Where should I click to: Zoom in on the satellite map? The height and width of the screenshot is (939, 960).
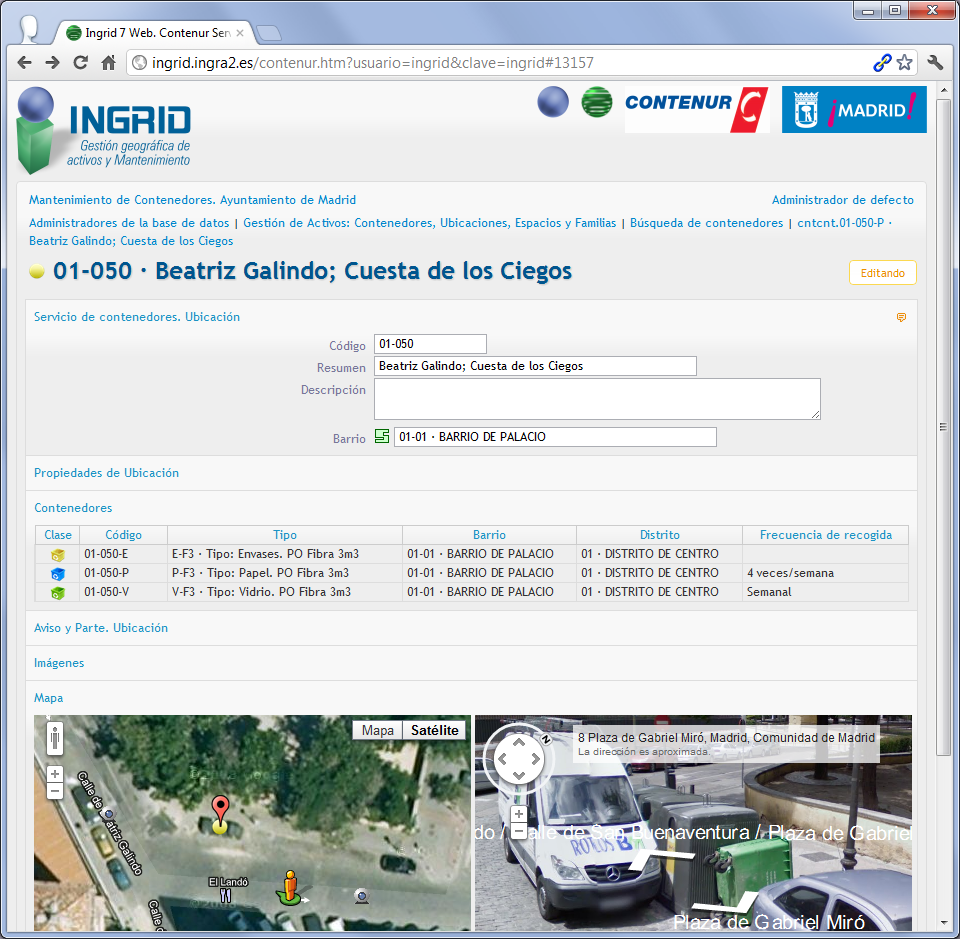[55, 773]
